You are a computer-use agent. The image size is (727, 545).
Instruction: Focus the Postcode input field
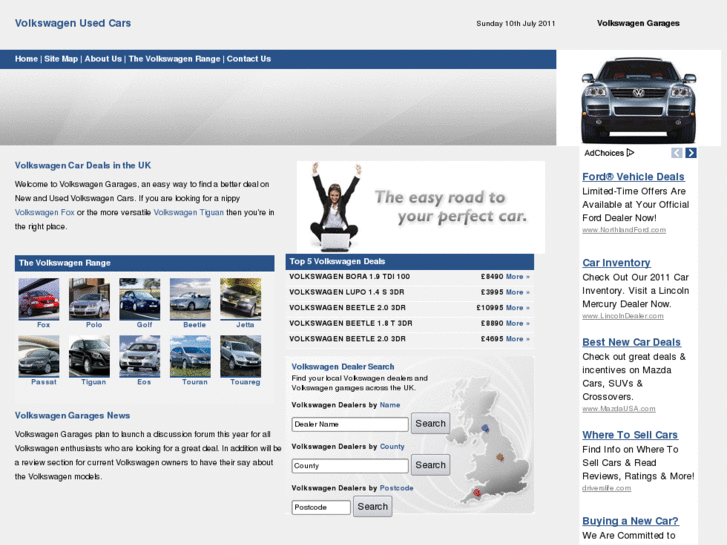click(321, 507)
